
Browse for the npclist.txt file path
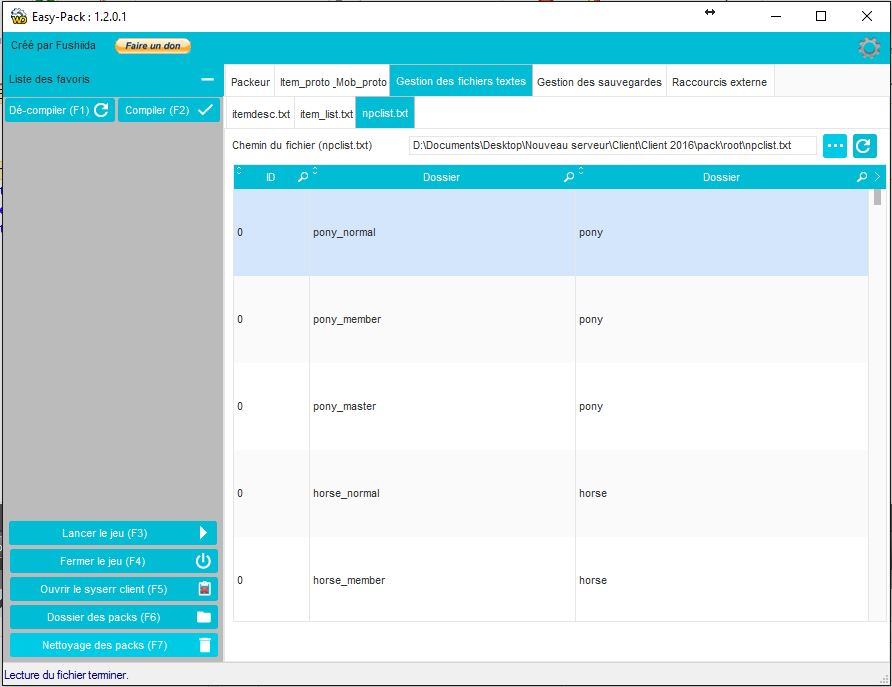point(835,146)
